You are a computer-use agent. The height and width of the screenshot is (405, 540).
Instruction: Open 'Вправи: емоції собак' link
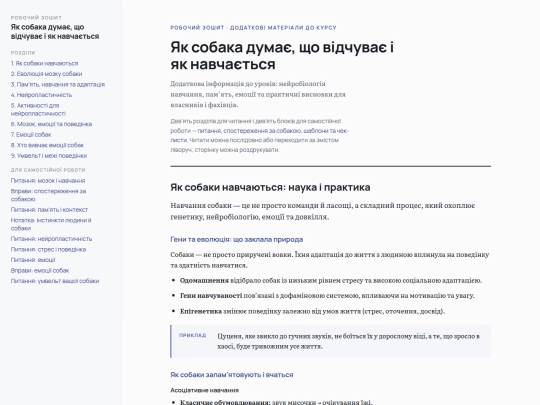pos(40,270)
